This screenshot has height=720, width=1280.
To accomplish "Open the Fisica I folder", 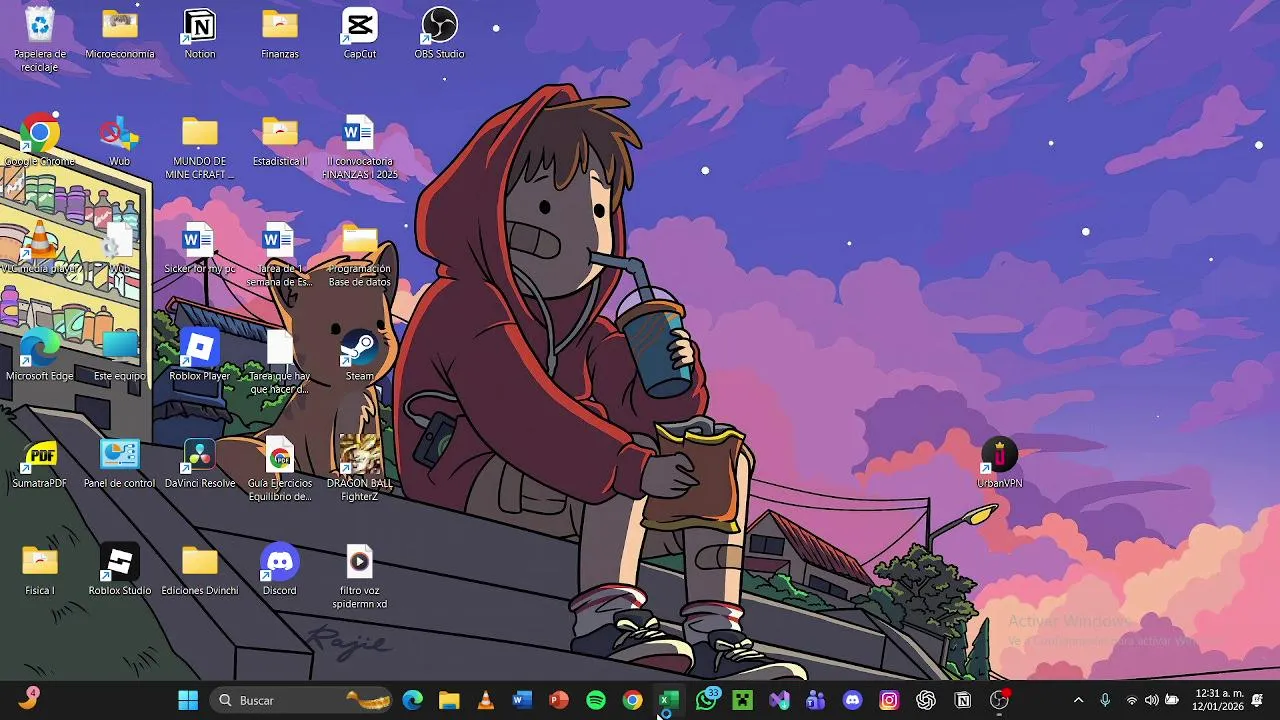I will pyautogui.click(x=40, y=568).
